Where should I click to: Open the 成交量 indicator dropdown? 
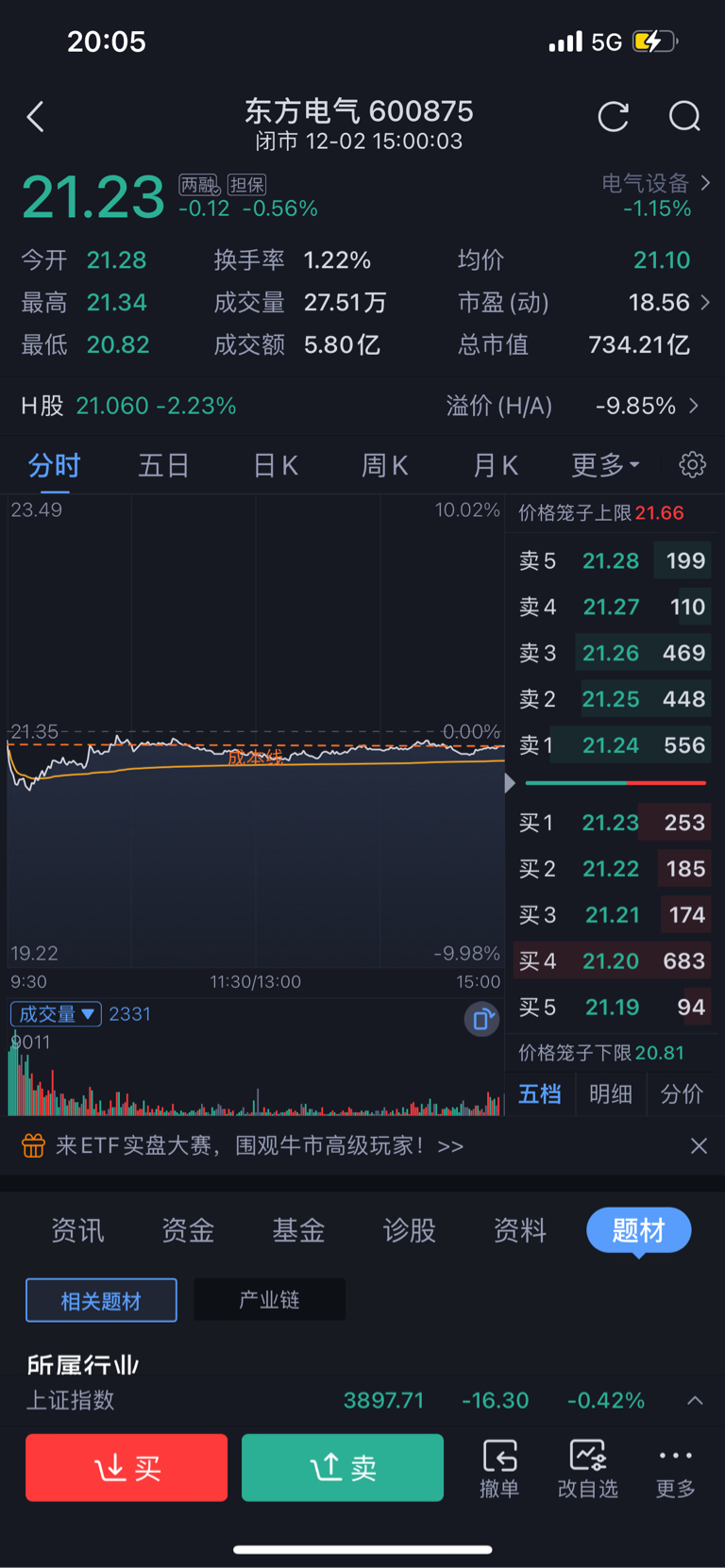coord(56,1014)
